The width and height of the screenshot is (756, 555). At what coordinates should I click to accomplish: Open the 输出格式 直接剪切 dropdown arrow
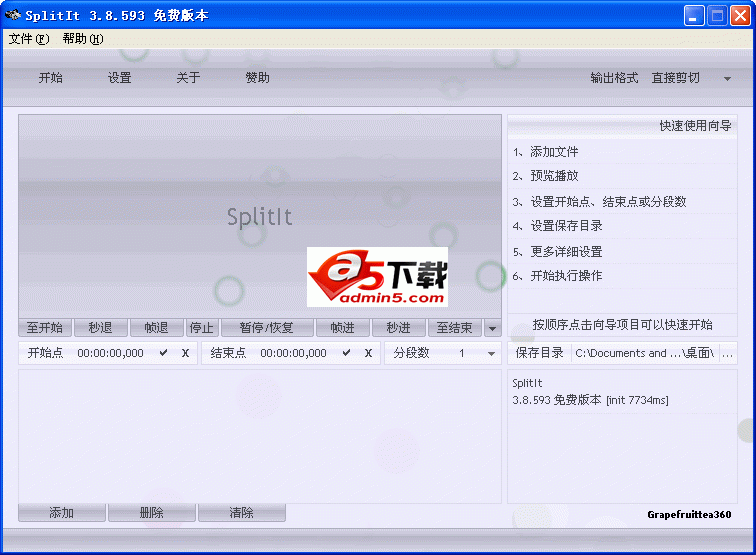click(727, 79)
